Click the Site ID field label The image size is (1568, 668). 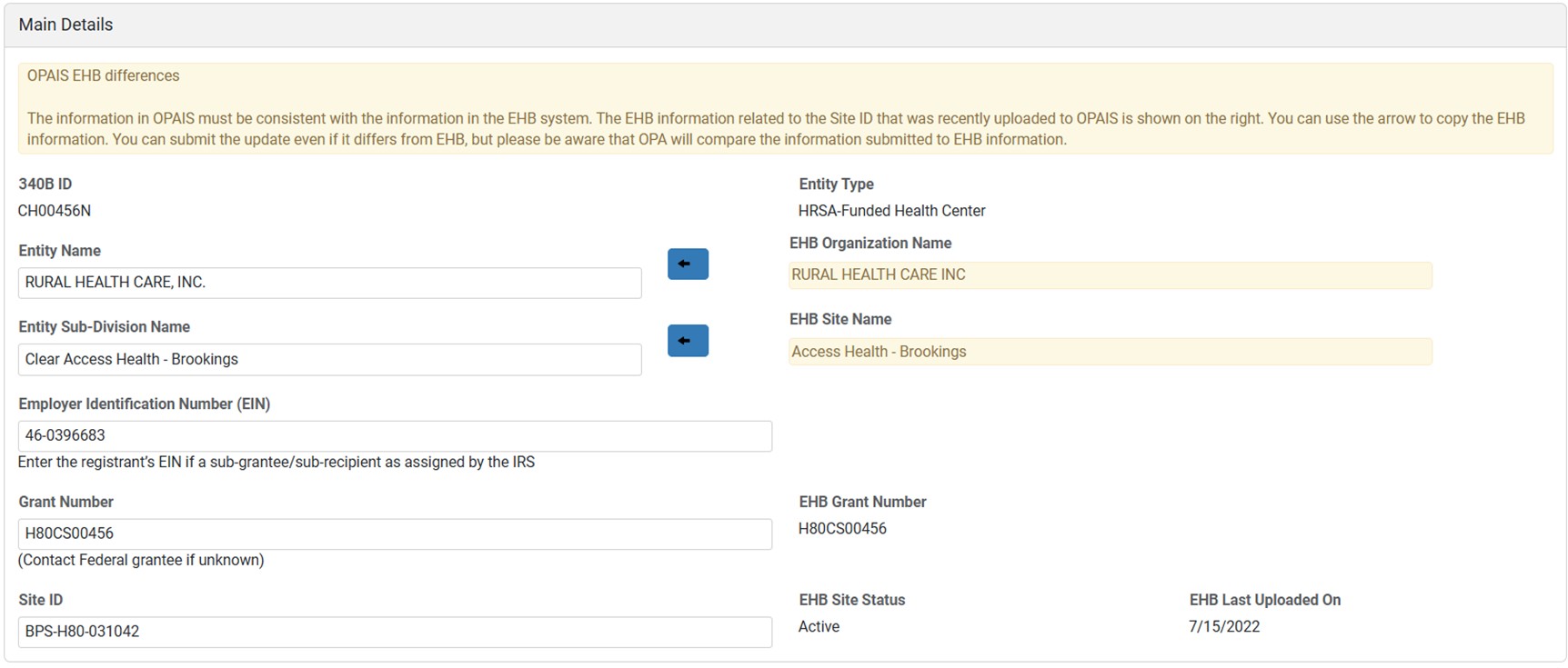41,600
